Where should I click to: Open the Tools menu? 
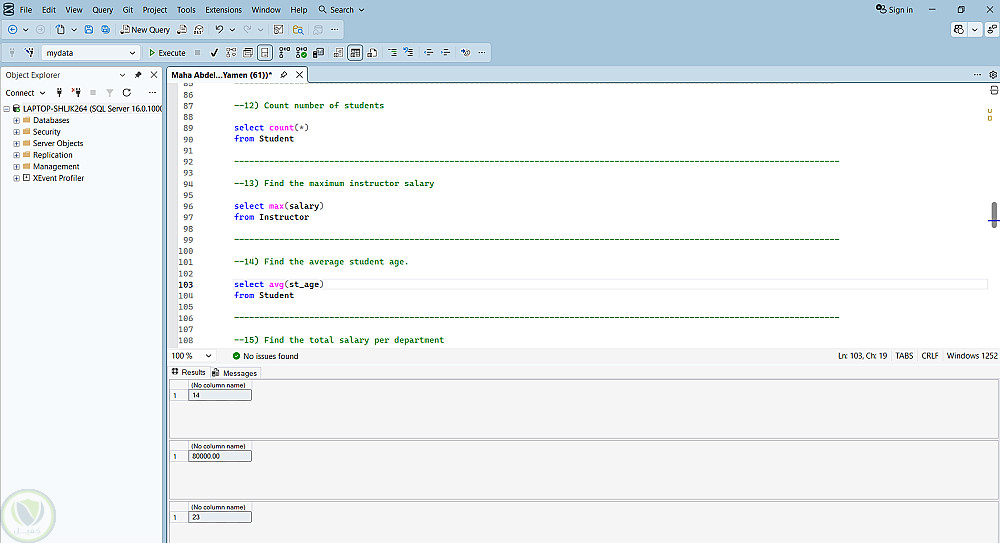[x=186, y=10]
